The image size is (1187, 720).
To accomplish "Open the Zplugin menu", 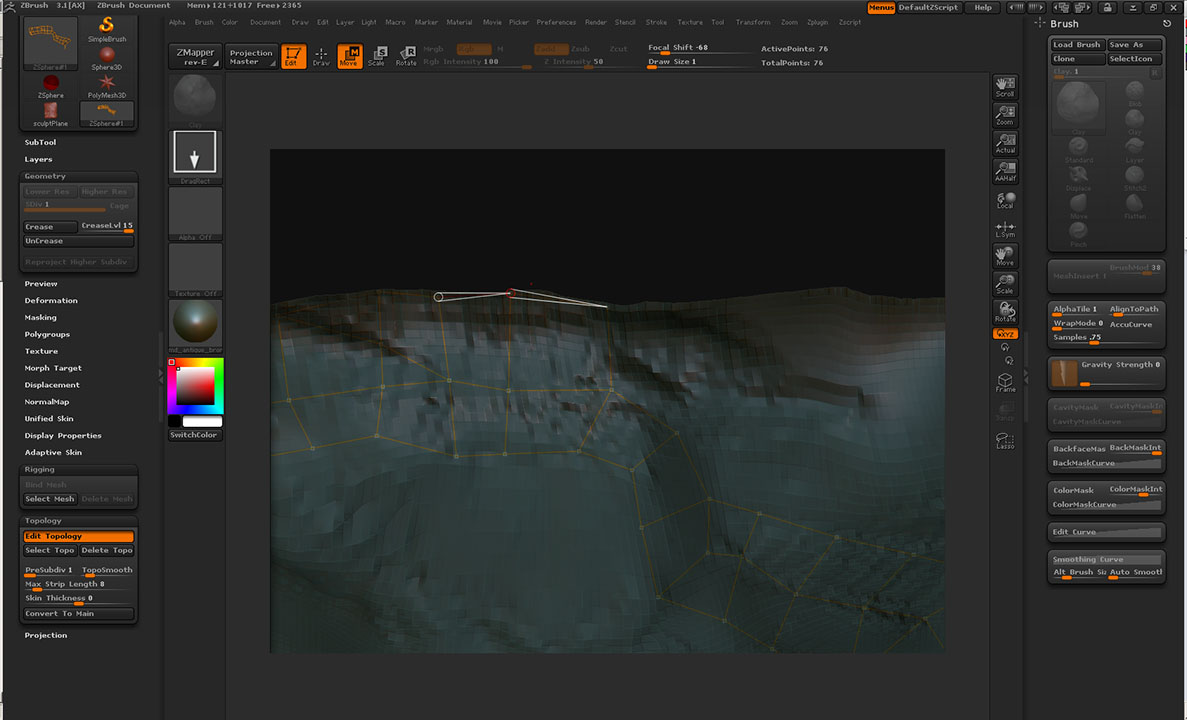I will coord(817,22).
